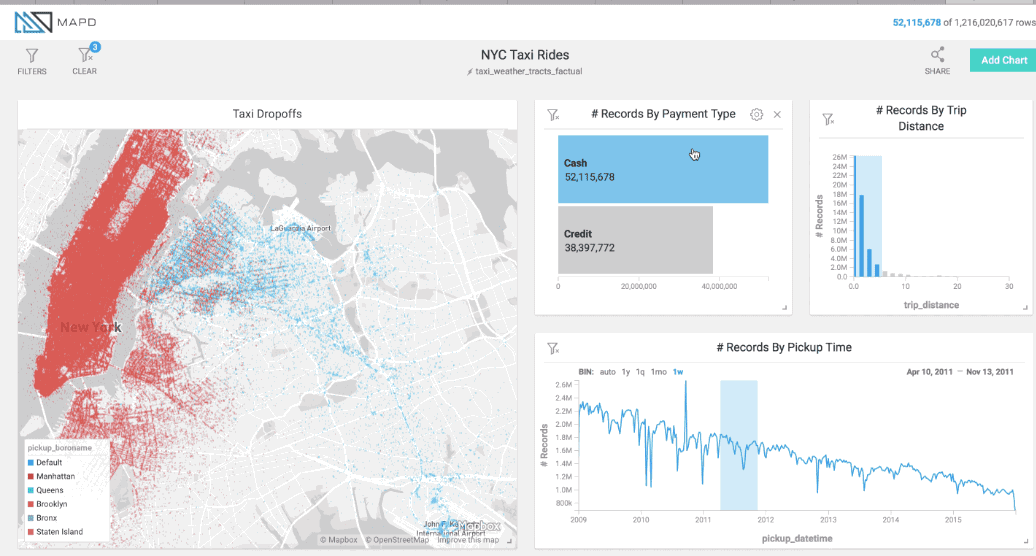
Task: Click the New York map label
Action: pyautogui.click(x=91, y=327)
